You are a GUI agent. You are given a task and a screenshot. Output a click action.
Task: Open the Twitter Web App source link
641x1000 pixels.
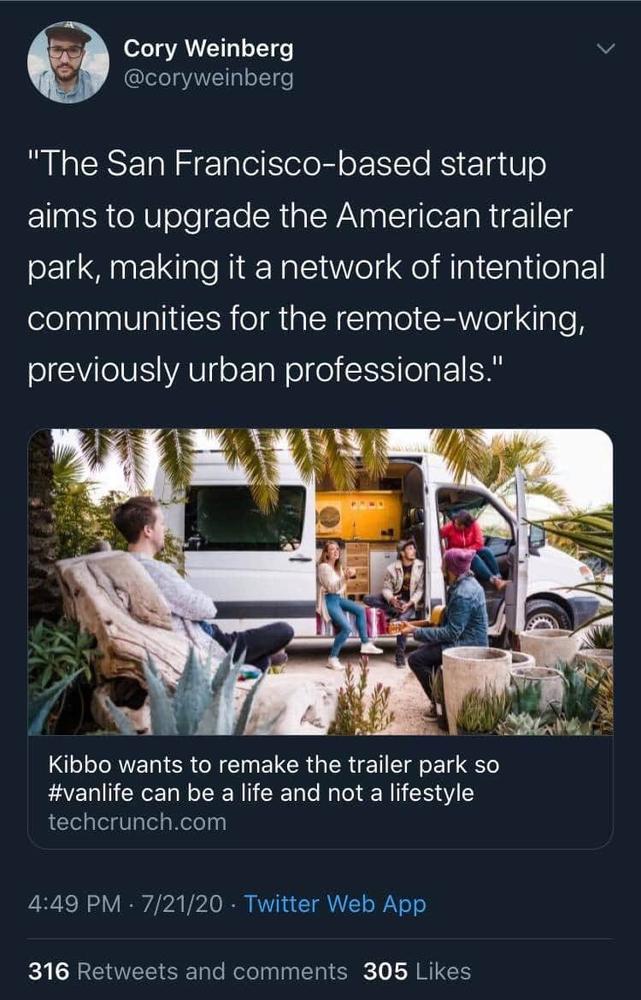tap(335, 904)
